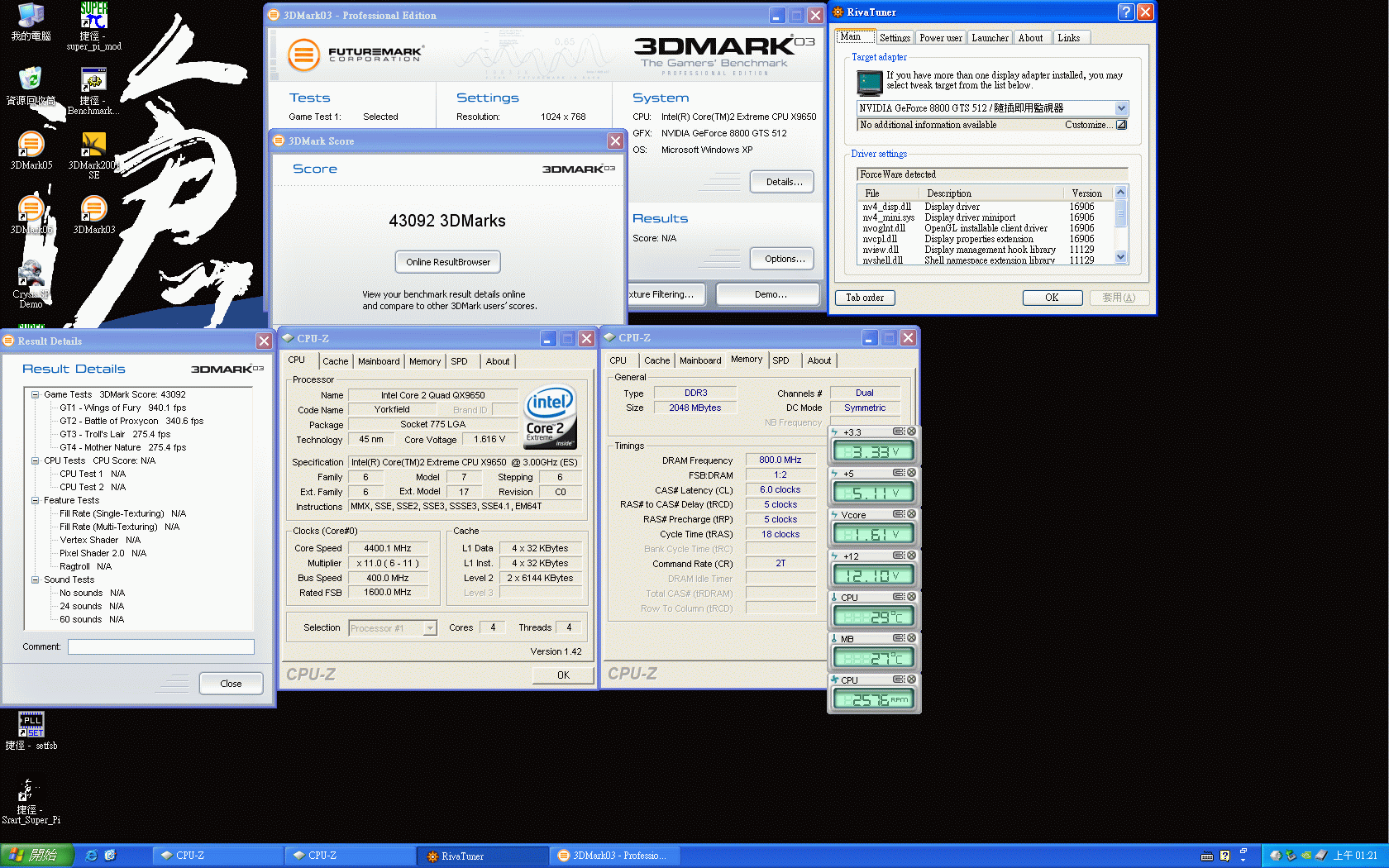Screen dimensions: 1389x868
Task: Click OK button in left CPU-Z window
Action: tap(563, 675)
